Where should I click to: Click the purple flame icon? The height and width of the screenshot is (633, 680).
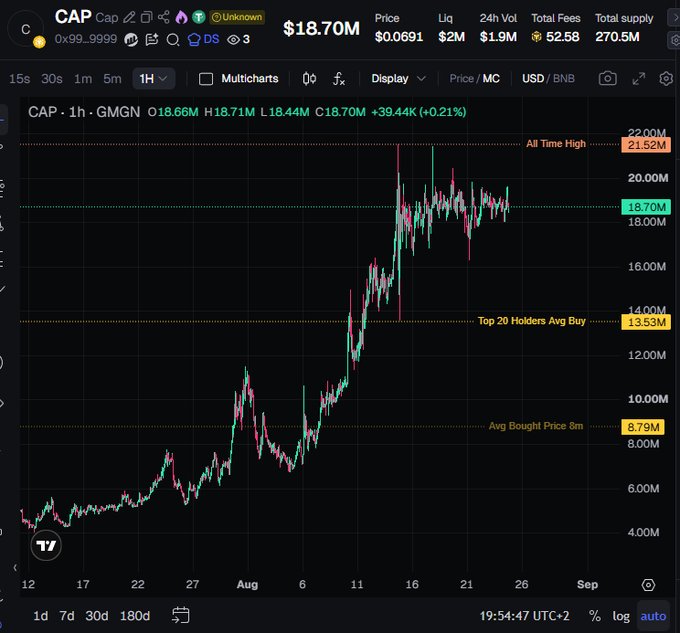point(181,17)
